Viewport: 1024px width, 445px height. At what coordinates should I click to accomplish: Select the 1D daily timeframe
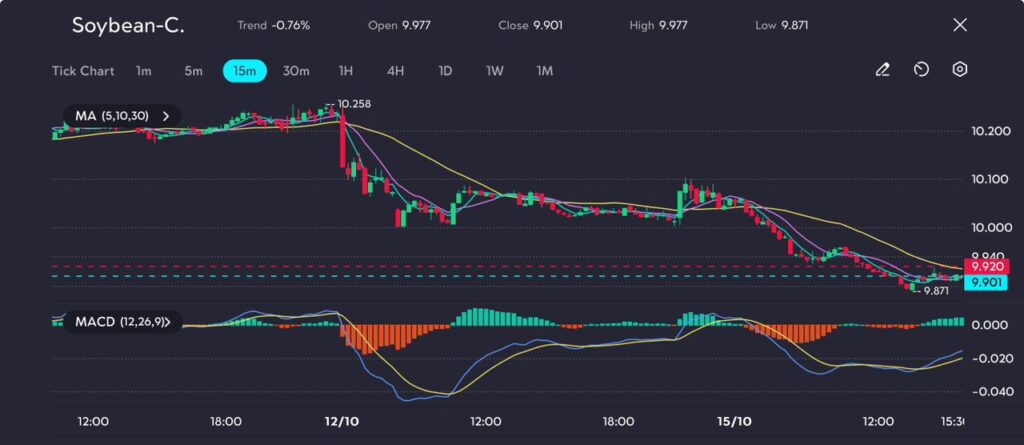tap(445, 71)
